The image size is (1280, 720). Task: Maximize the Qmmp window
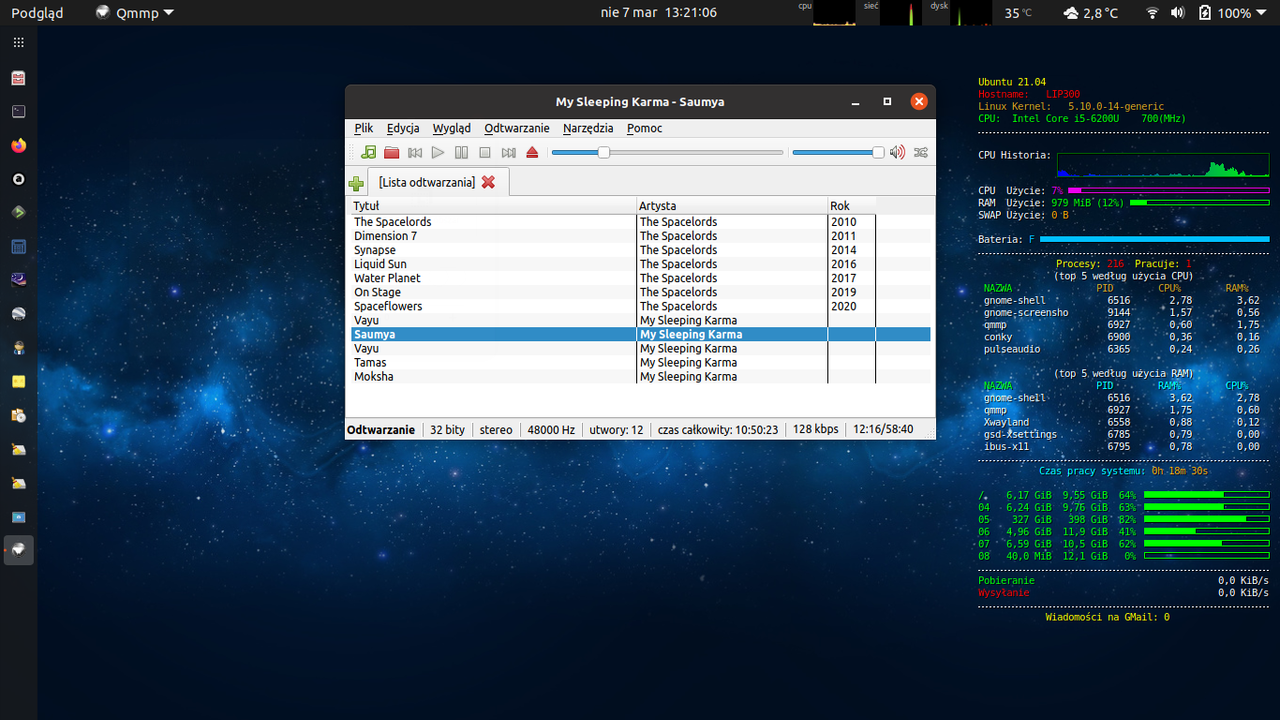(x=887, y=101)
